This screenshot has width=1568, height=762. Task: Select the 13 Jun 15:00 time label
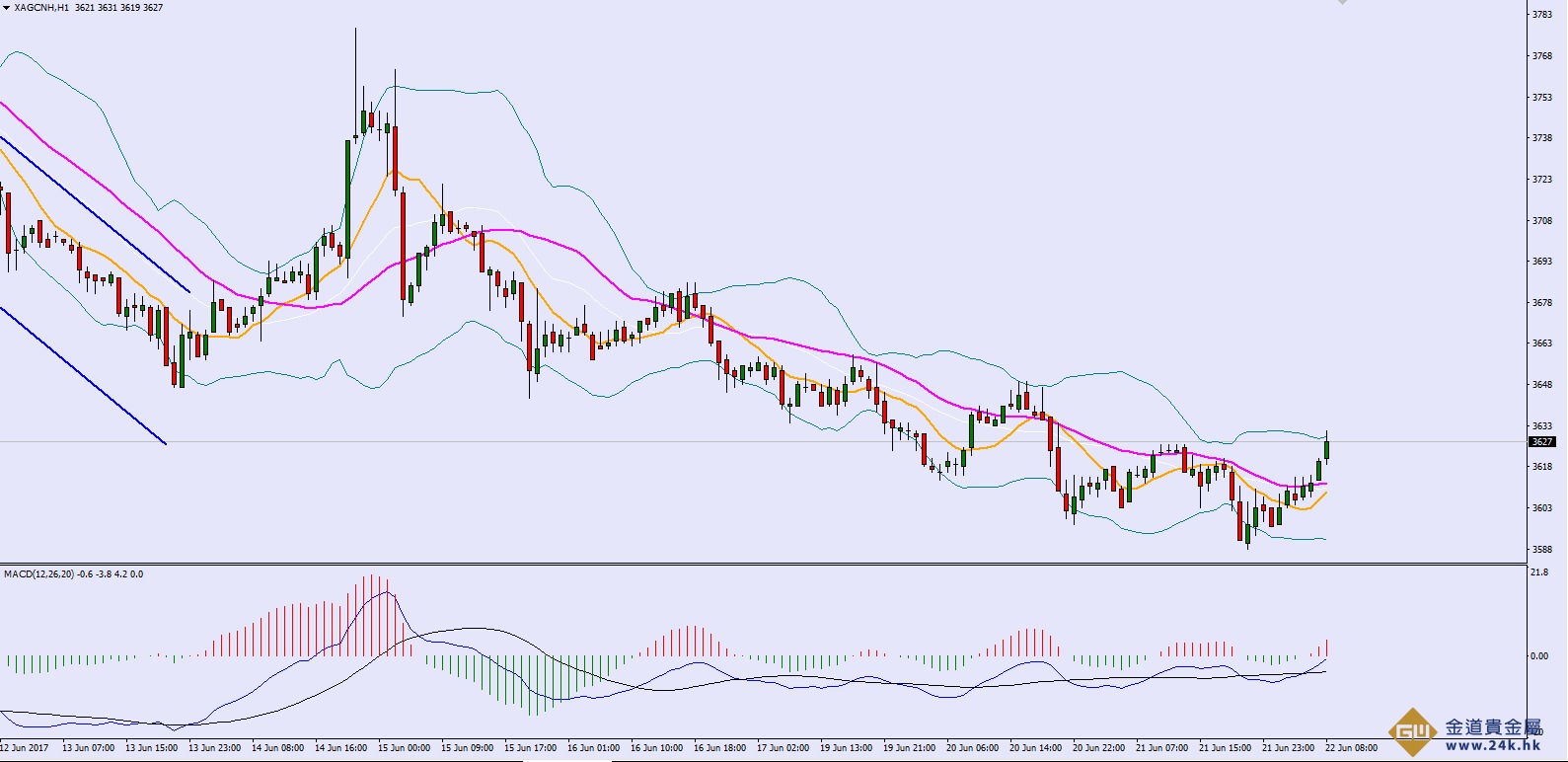coord(151,748)
